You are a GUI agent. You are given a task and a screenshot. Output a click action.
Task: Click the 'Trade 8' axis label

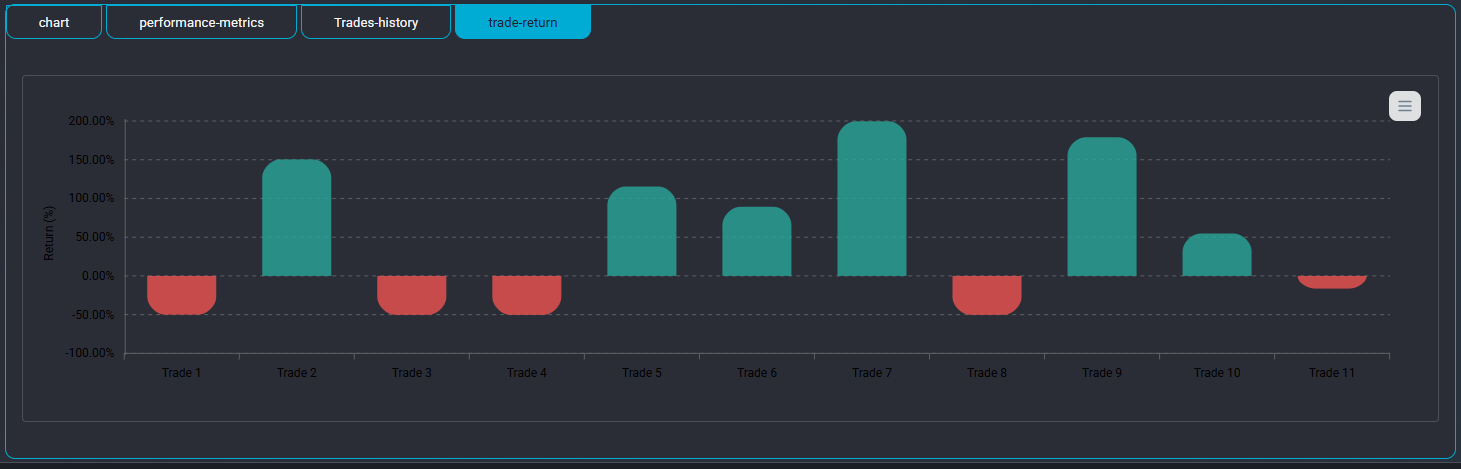click(987, 373)
